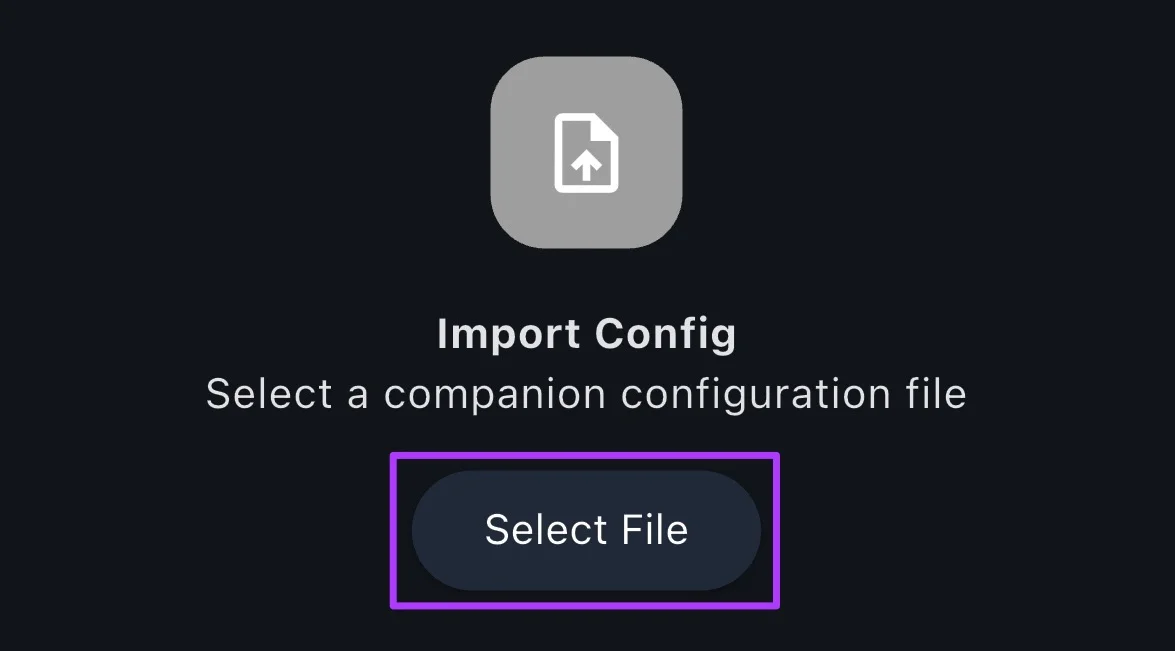The image size is (1175, 651).
Task: Click the companion configuration file description text
Action: tap(586, 394)
